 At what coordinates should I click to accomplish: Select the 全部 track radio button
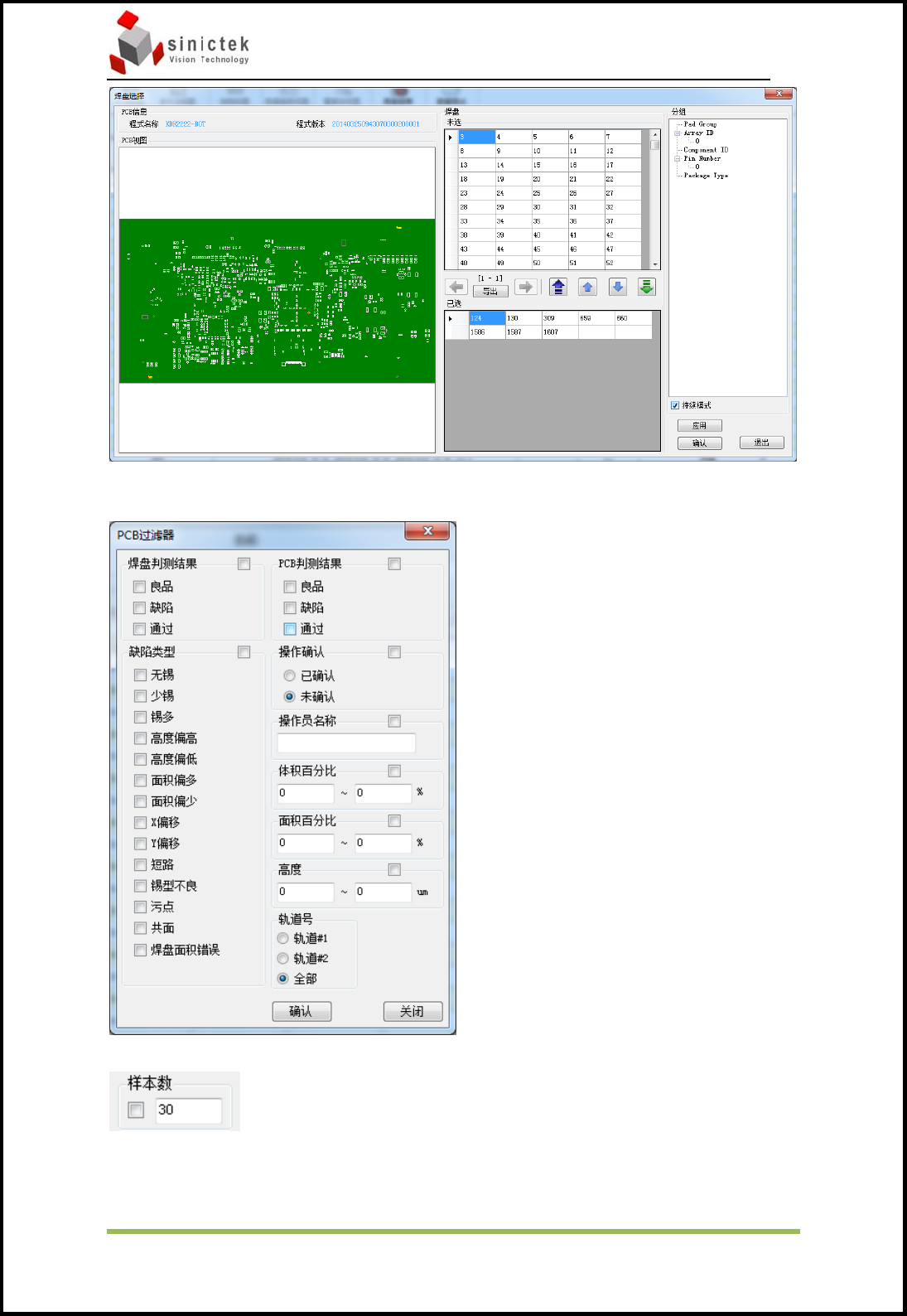(282, 979)
